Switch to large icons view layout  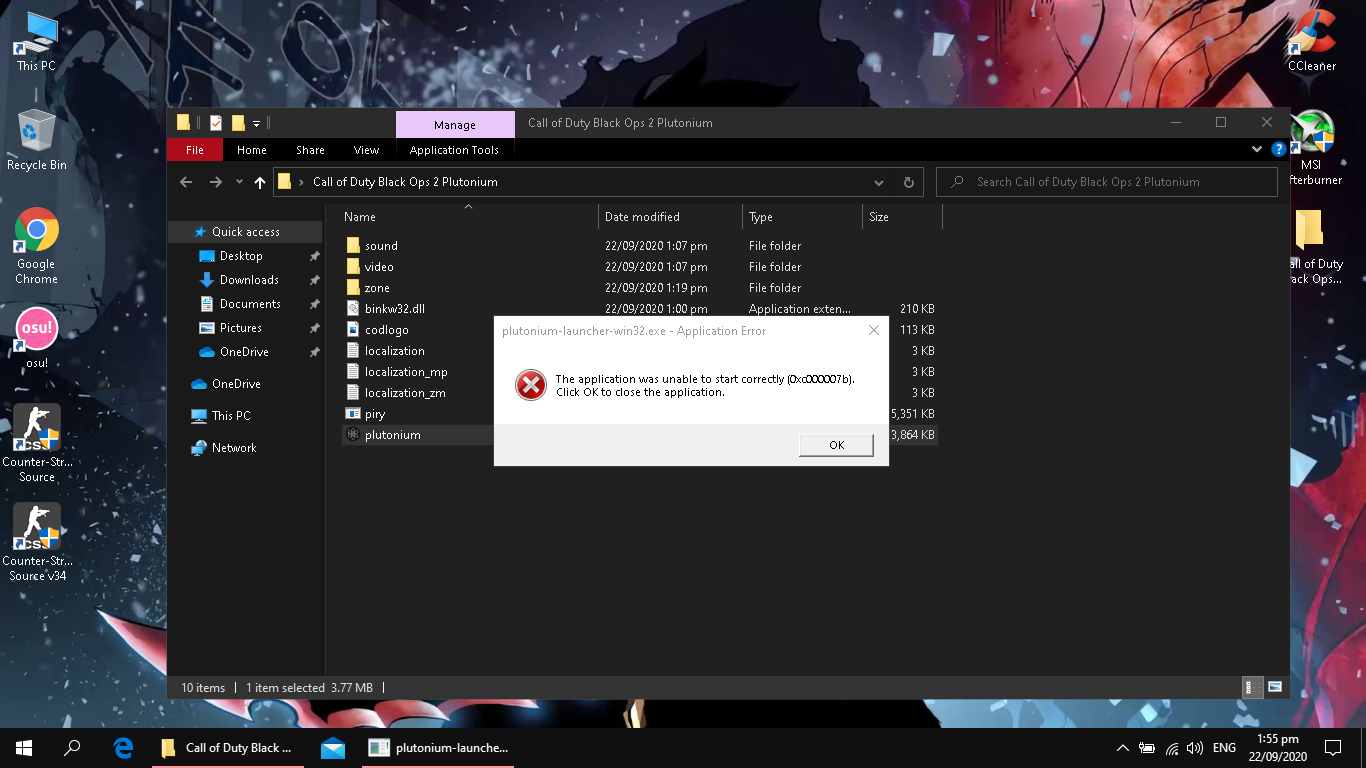(x=1274, y=687)
